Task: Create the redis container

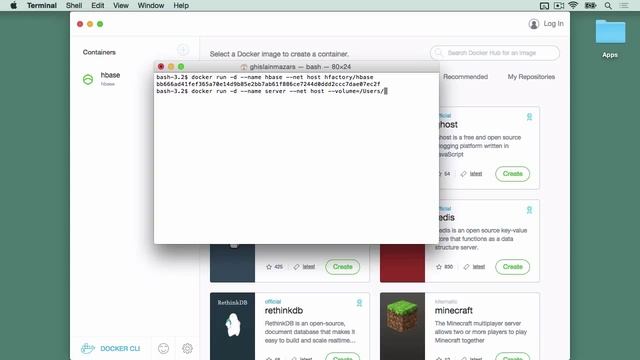Action: 512,267
